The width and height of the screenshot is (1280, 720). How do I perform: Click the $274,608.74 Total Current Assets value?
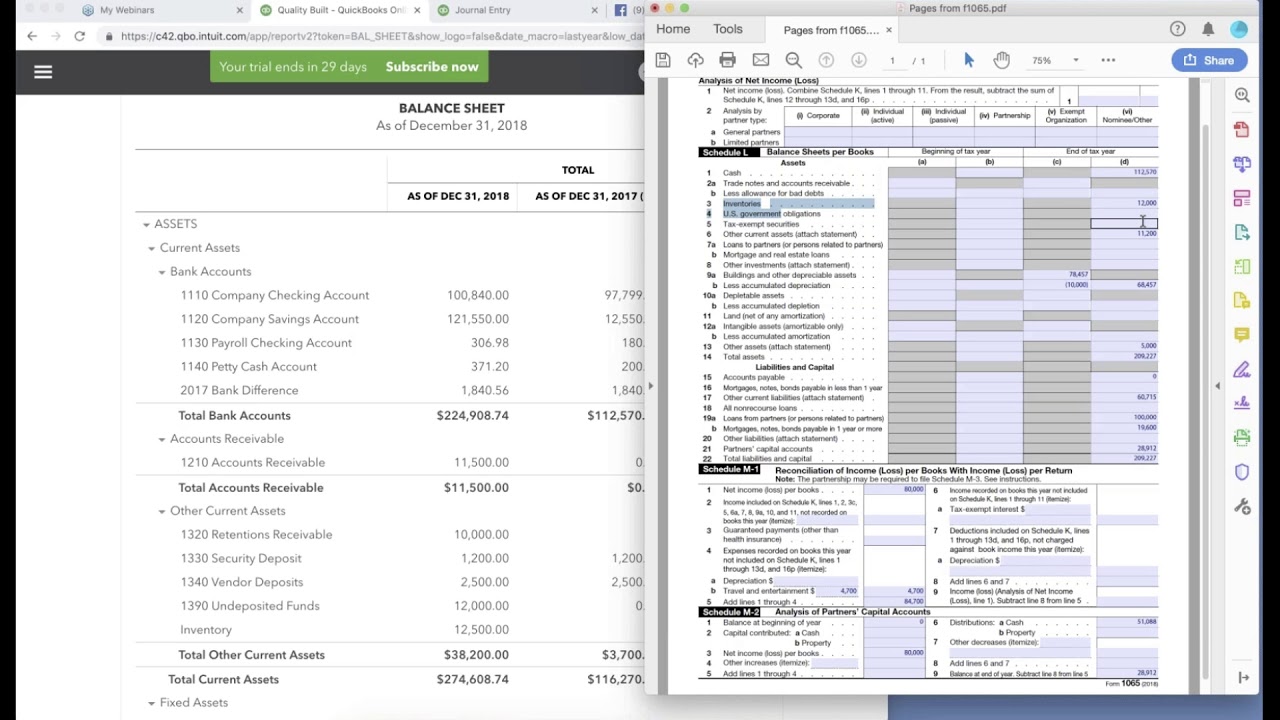click(x=472, y=679)
